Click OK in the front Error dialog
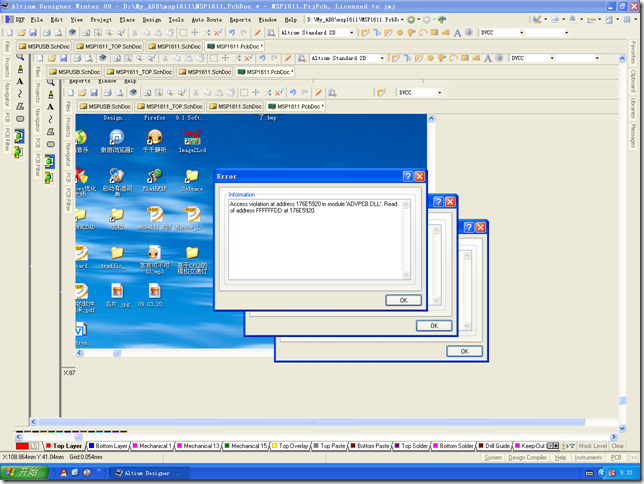This screenshot has width=644, height=484. pos(403,300)
